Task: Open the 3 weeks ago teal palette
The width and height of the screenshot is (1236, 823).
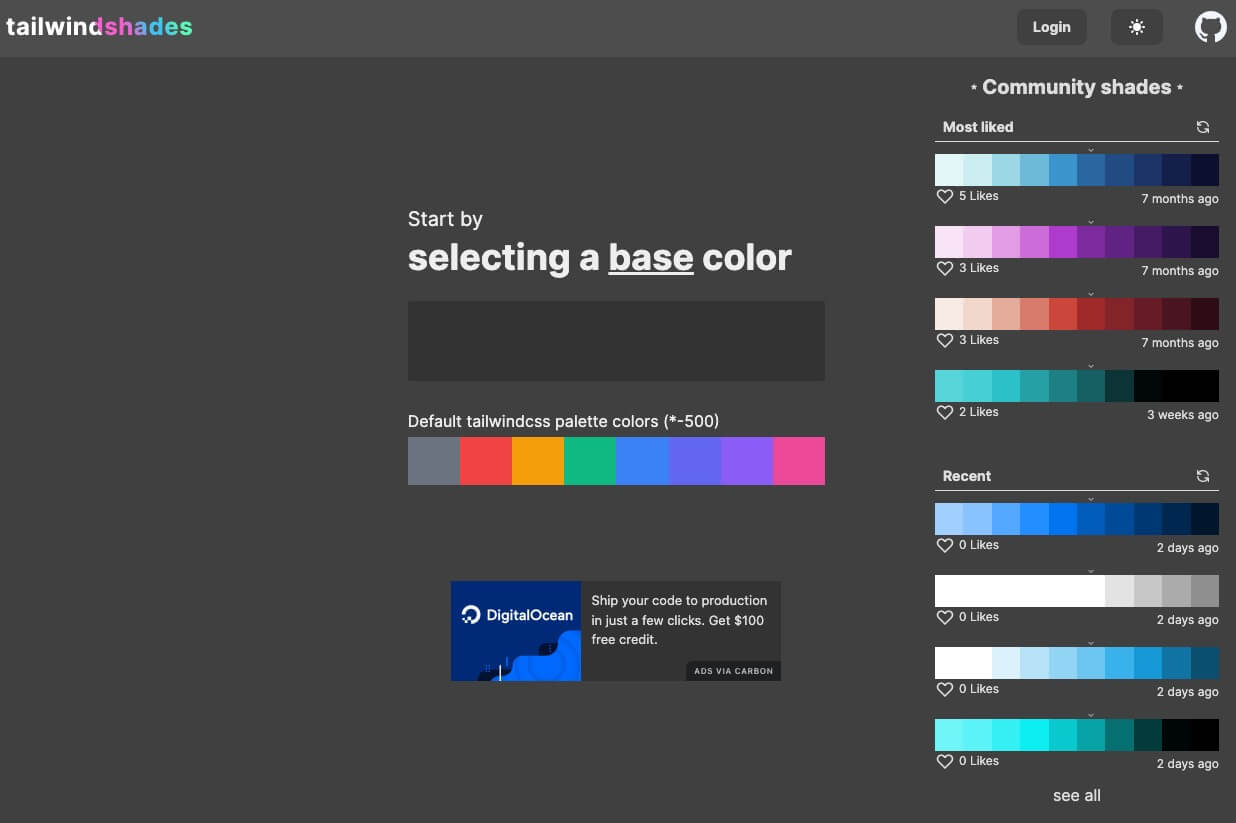Action: [1077, 386]
